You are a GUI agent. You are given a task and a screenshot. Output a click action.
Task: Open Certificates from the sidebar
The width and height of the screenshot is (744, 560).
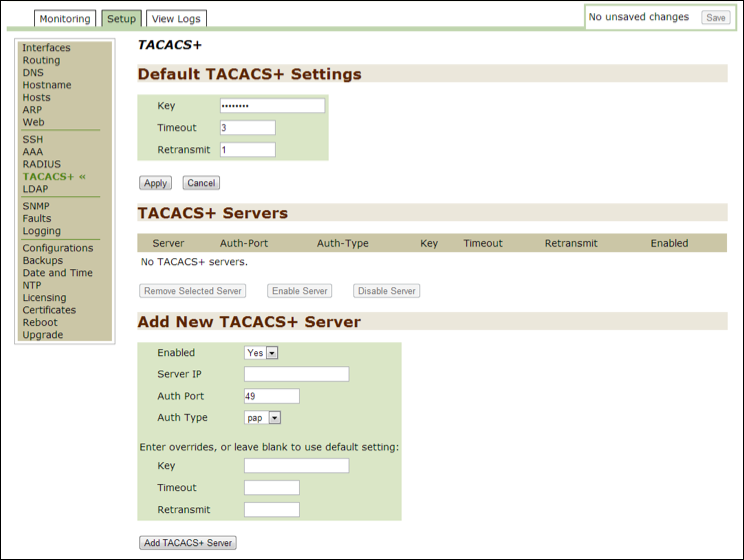pyautogui.click(x=49, y=310)
